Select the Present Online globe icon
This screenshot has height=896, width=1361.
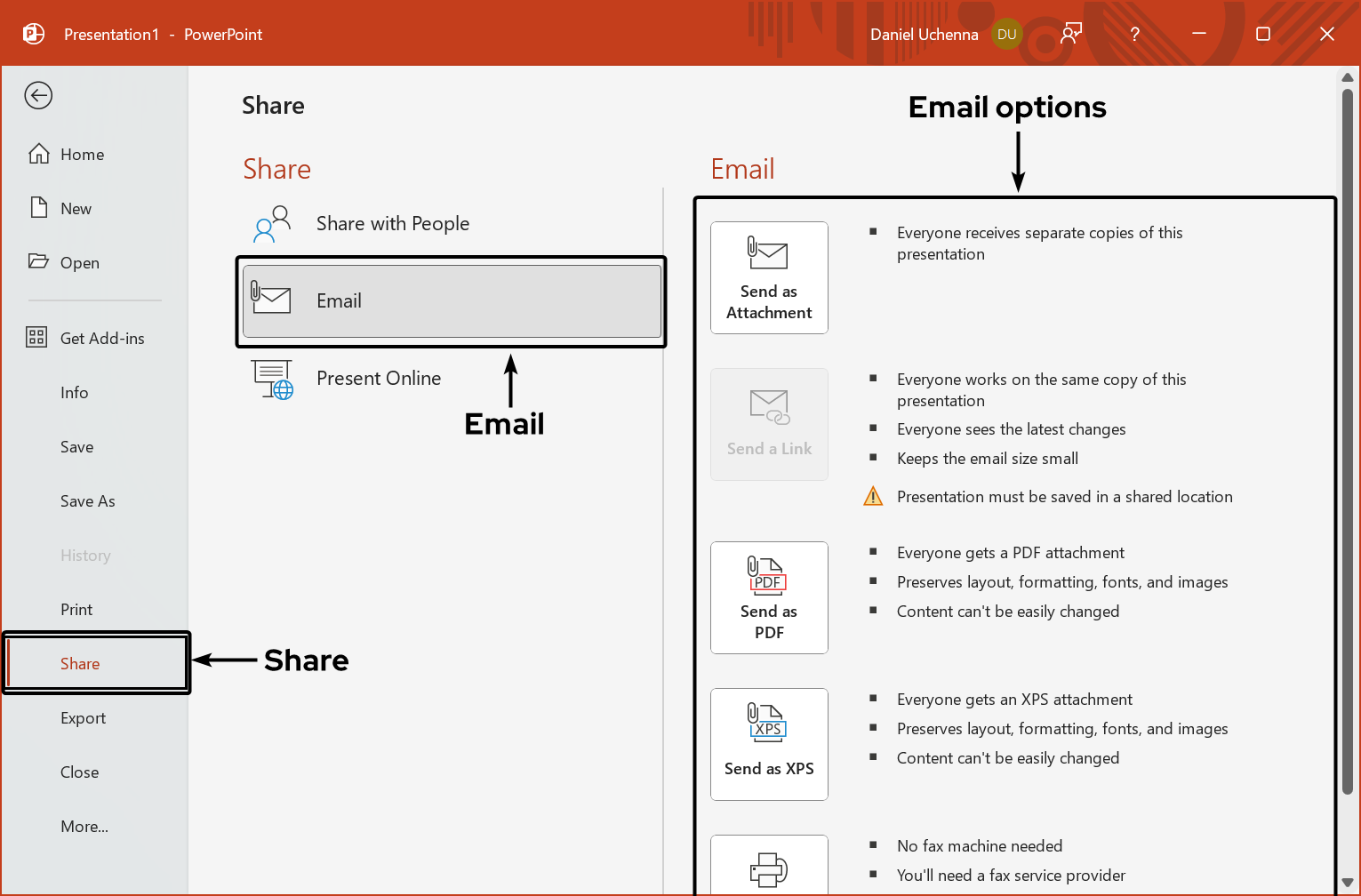click(x=272, y=378)
